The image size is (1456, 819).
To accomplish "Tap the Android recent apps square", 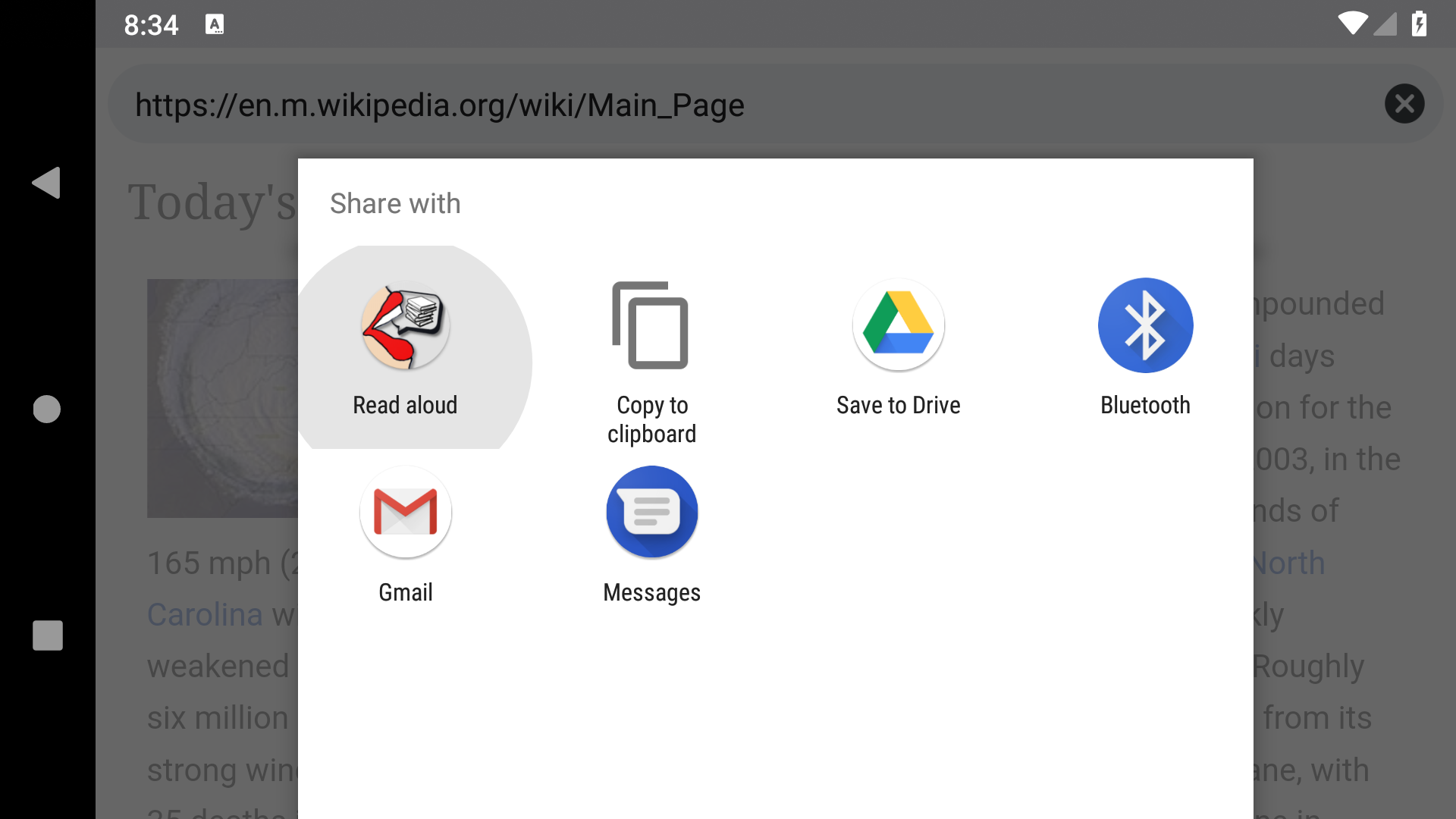I will (x=47, y=635).
